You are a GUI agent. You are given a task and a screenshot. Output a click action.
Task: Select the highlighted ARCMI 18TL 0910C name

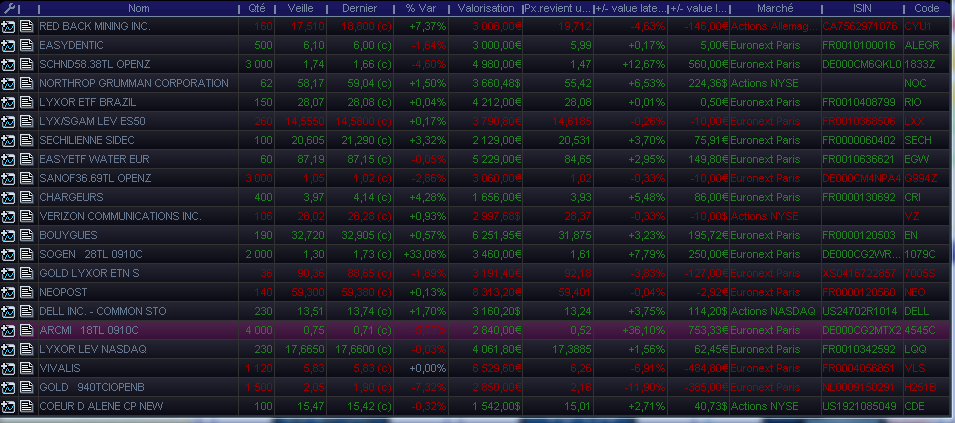[x=89, y=330]
